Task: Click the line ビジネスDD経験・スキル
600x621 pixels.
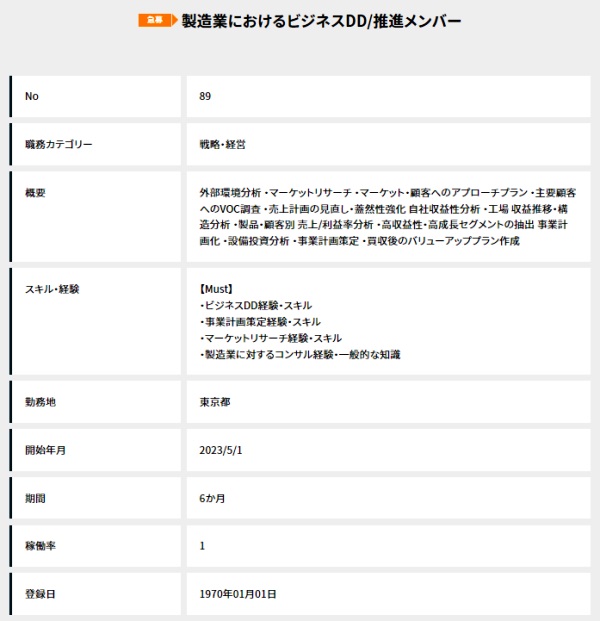Action: tap(256, 305)
